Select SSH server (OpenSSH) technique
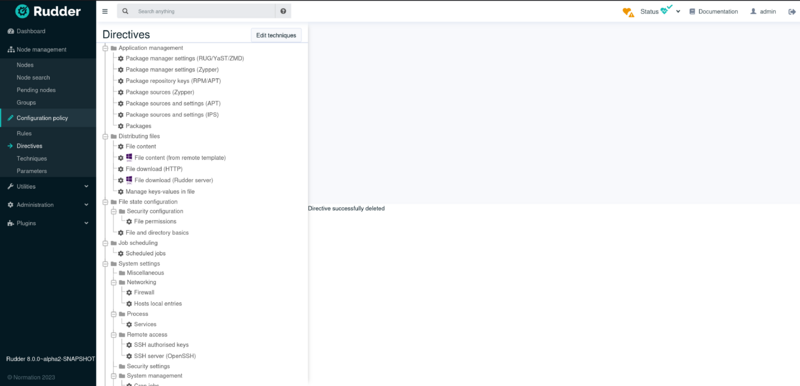800x386 pixels. (165, 356)
